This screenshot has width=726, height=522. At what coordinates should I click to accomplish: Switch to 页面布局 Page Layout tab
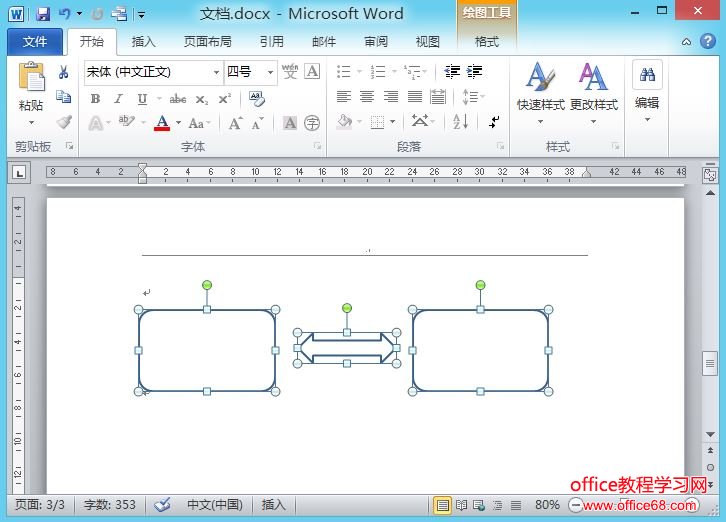[207, 42]
